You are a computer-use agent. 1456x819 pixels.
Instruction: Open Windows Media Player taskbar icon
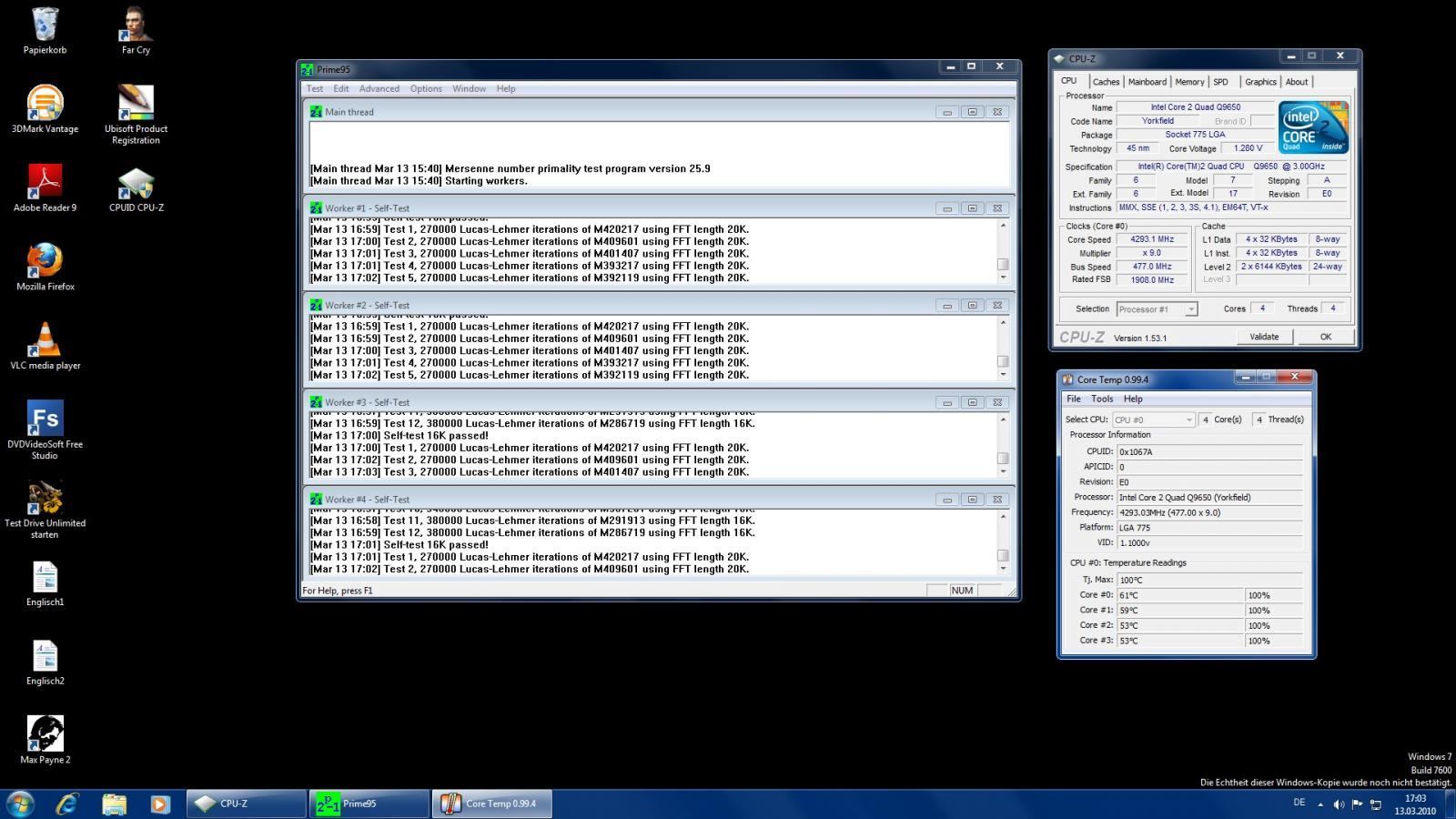click(160, 804)
